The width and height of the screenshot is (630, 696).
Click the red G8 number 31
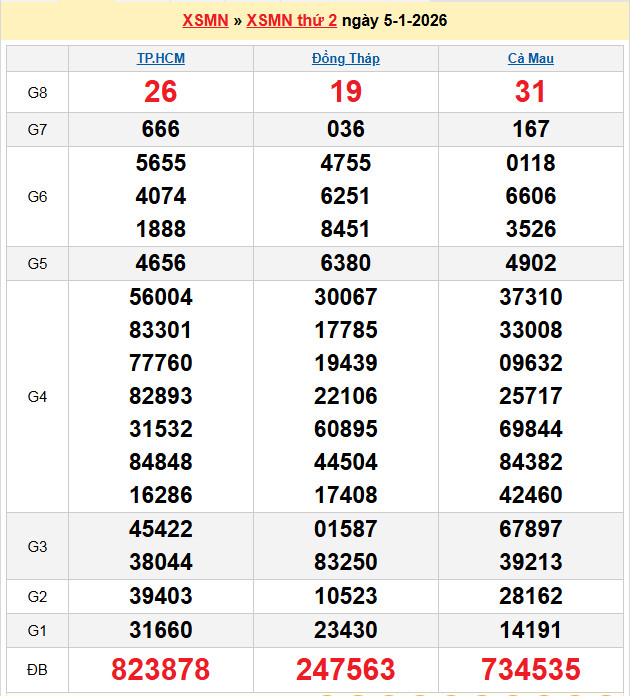pos(530,92)
